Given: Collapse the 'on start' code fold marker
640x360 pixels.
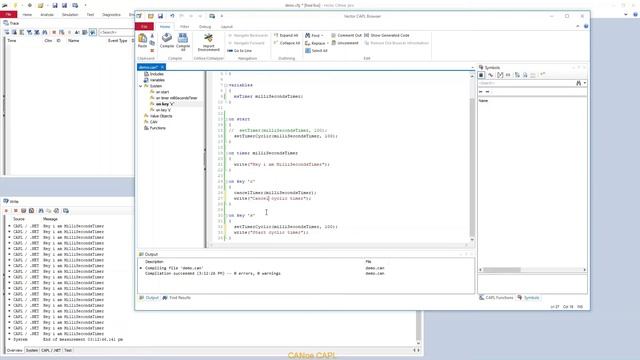Looking at the screenshot, I should [226, 119].
